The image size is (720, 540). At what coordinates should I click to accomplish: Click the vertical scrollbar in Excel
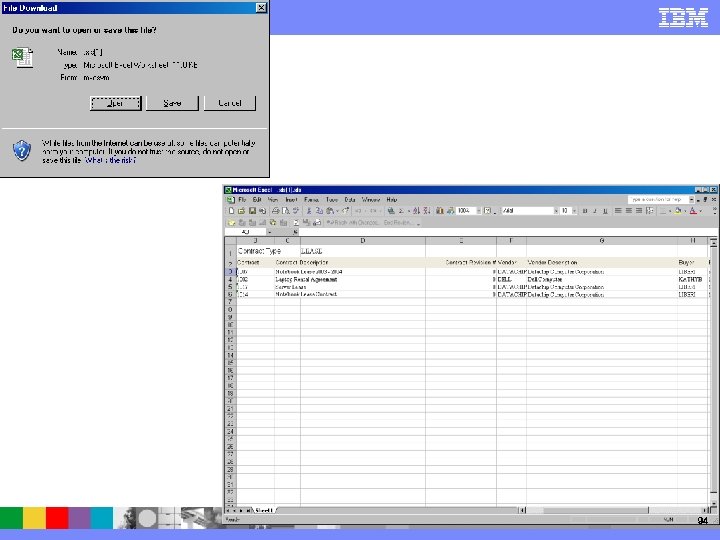[x=713, y=372]
